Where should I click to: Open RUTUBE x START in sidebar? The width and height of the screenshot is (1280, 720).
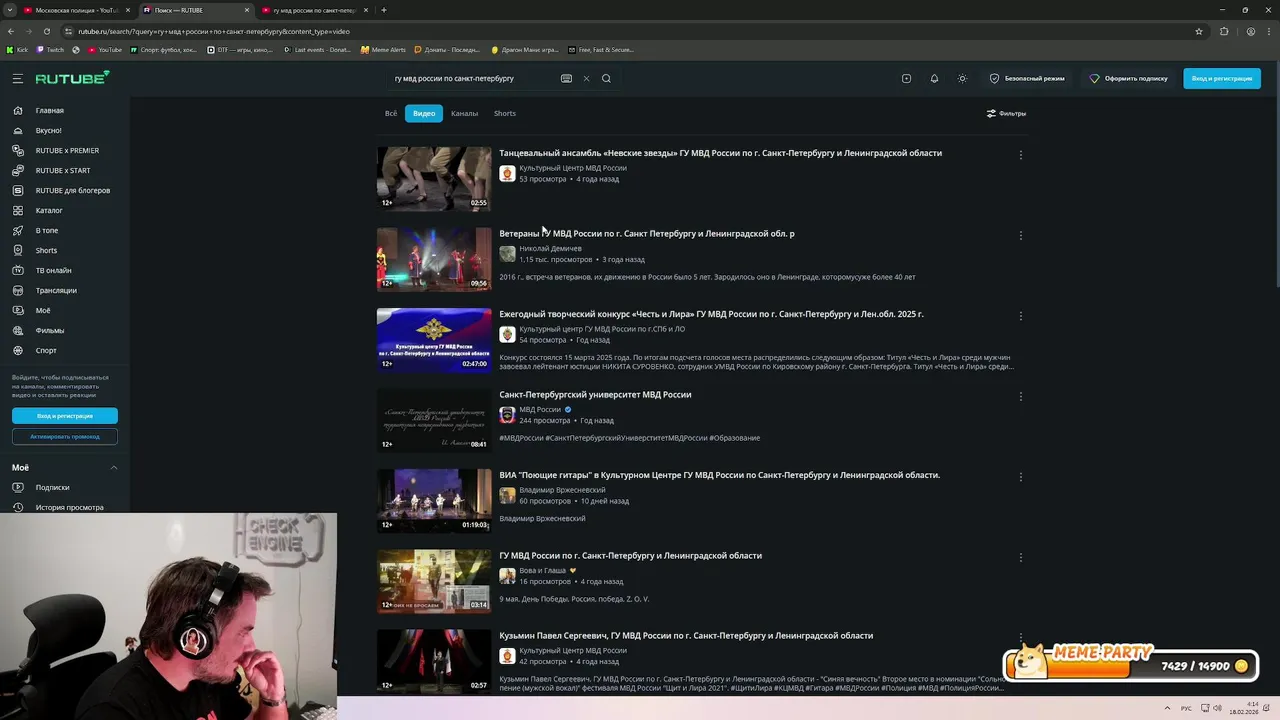65,170
